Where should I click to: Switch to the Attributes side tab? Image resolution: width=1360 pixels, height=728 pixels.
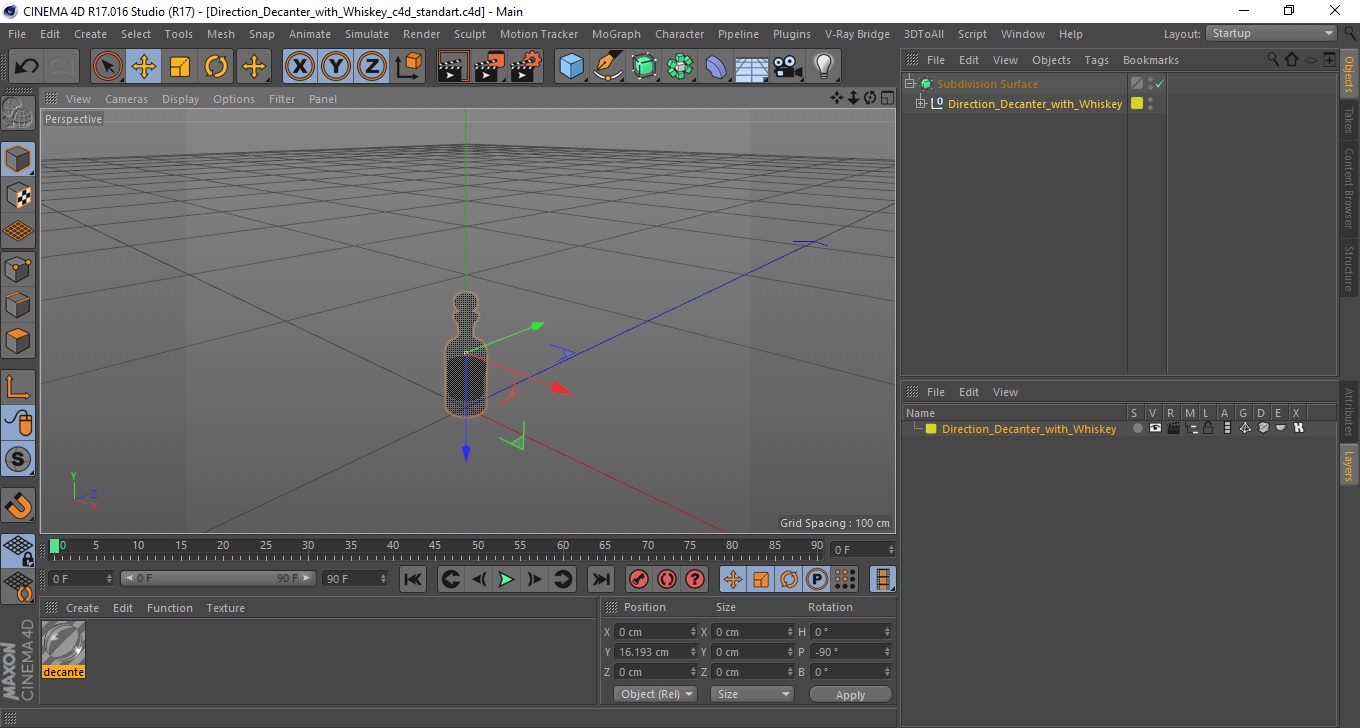pos(1349,412)
